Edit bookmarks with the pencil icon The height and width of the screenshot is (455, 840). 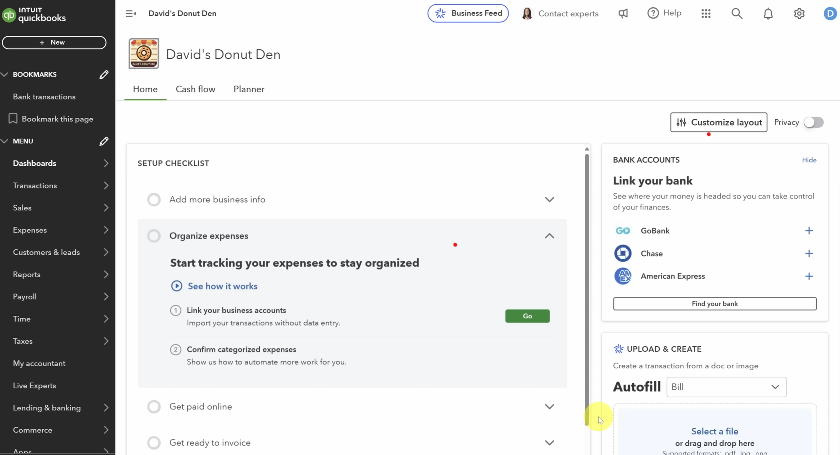[104, 74]
